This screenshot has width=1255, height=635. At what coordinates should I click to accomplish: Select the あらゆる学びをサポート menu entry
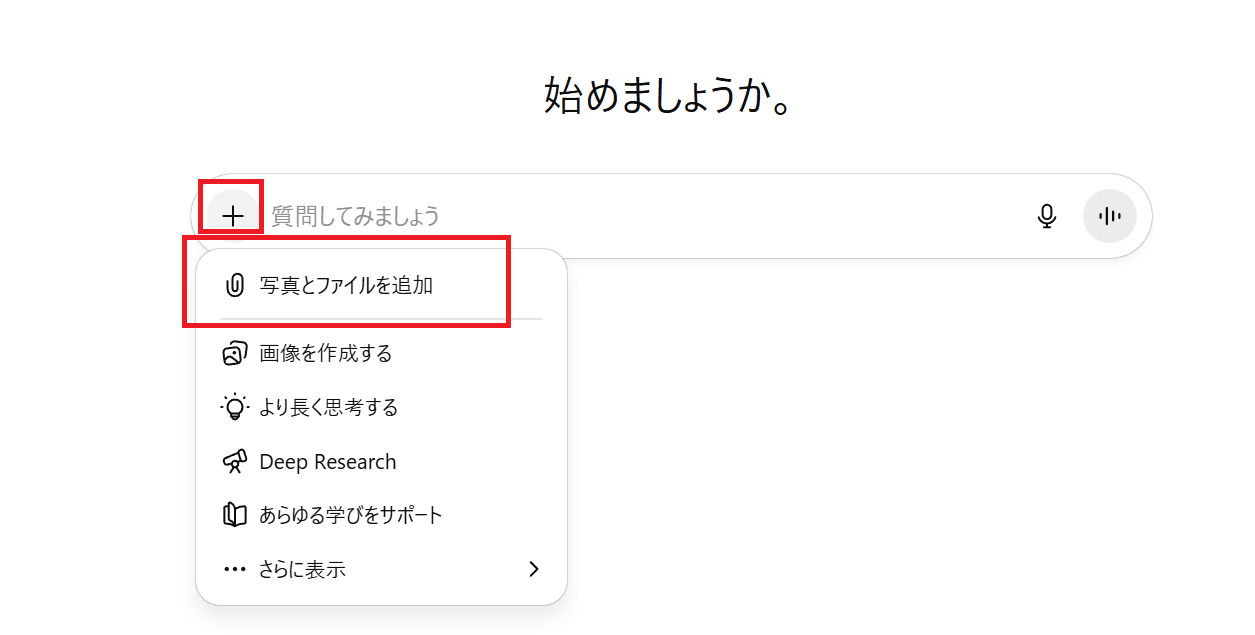tap(351, 515)
